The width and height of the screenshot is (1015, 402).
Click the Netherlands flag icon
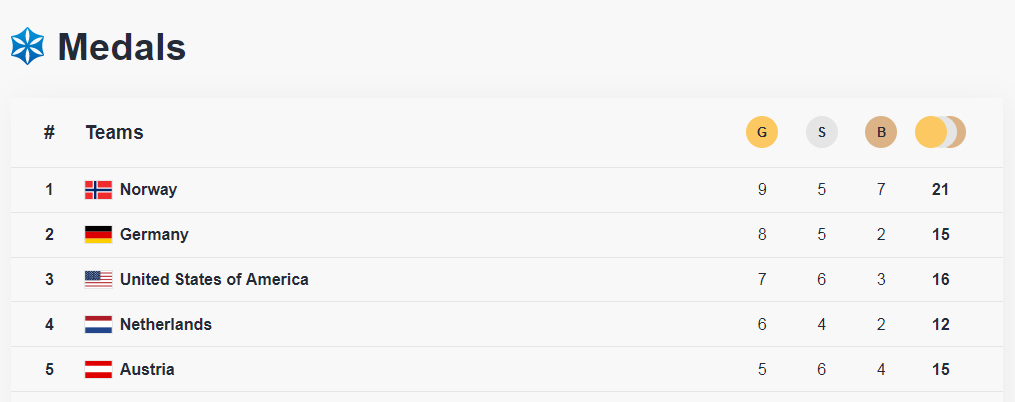(x=98, y=325)
